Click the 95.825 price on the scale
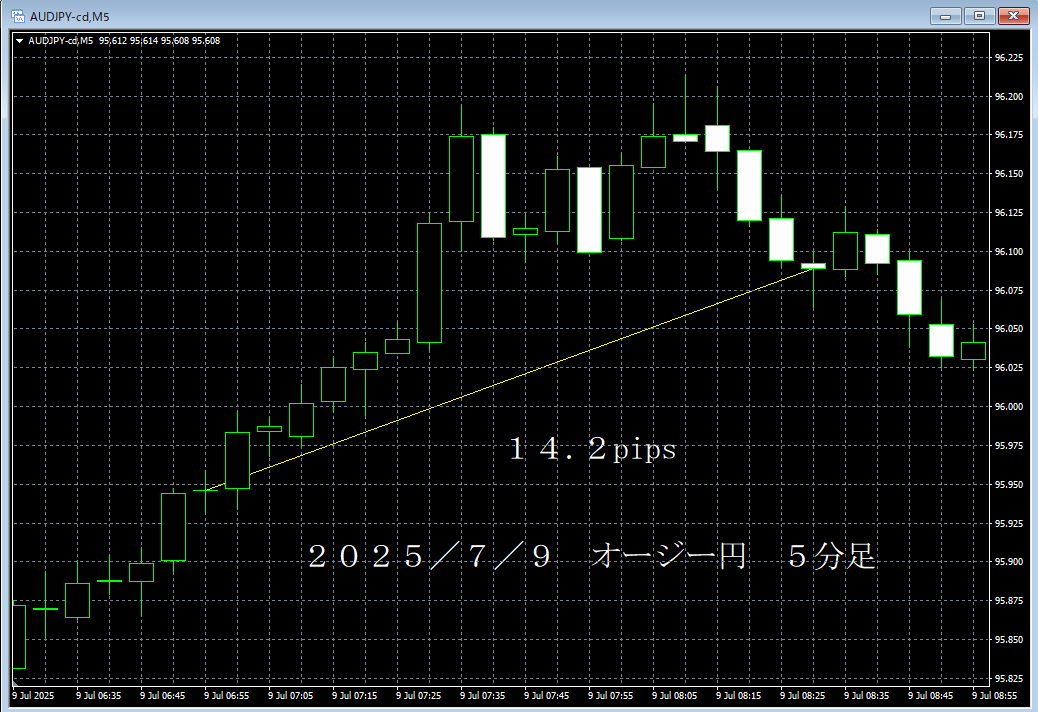Screen dimensions: 1038x712 coord(1008,678)
